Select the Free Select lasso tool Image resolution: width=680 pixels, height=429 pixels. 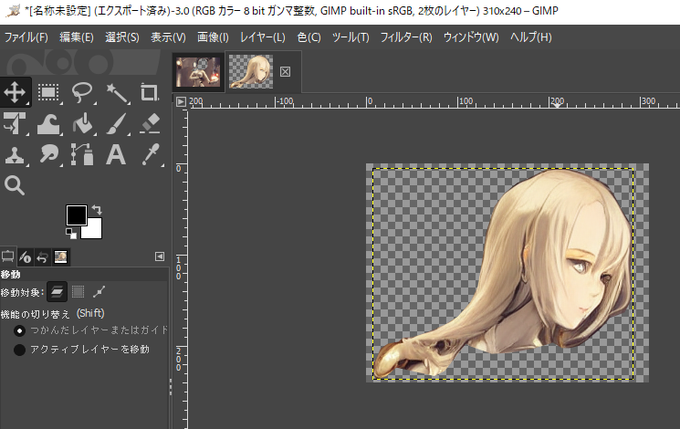[82, 92]
